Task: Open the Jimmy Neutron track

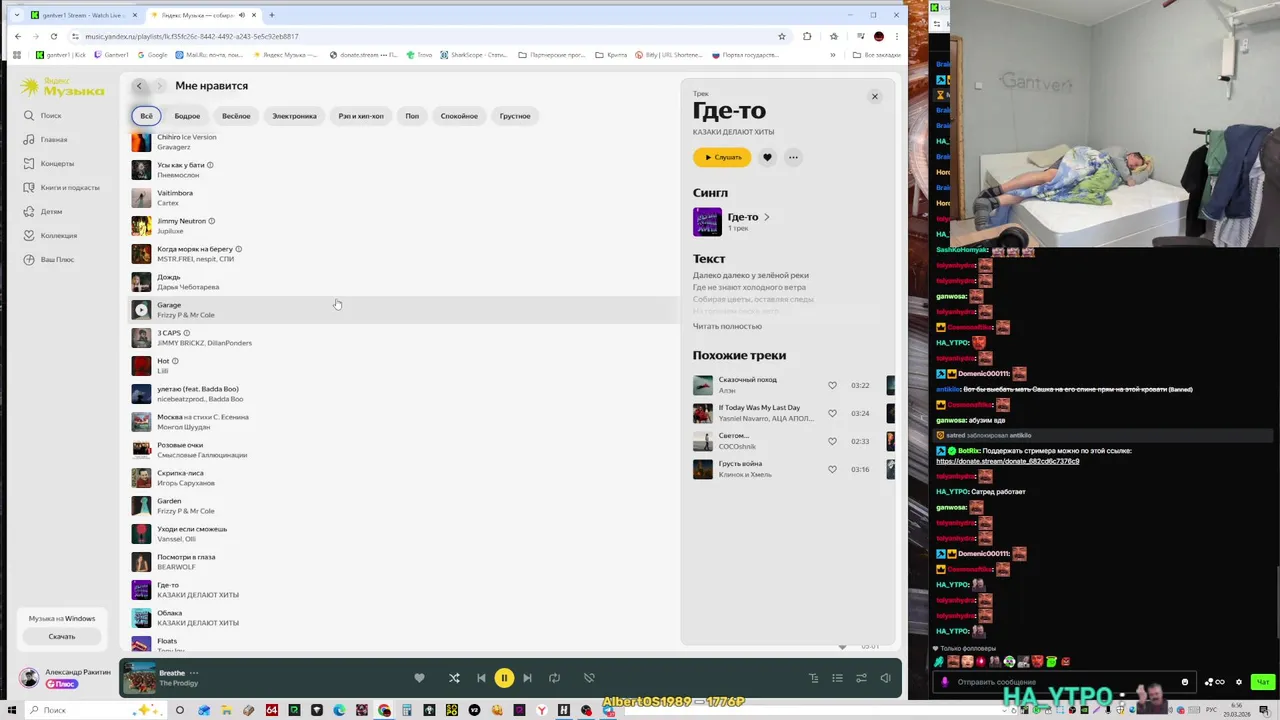Action: coord(181,221)
